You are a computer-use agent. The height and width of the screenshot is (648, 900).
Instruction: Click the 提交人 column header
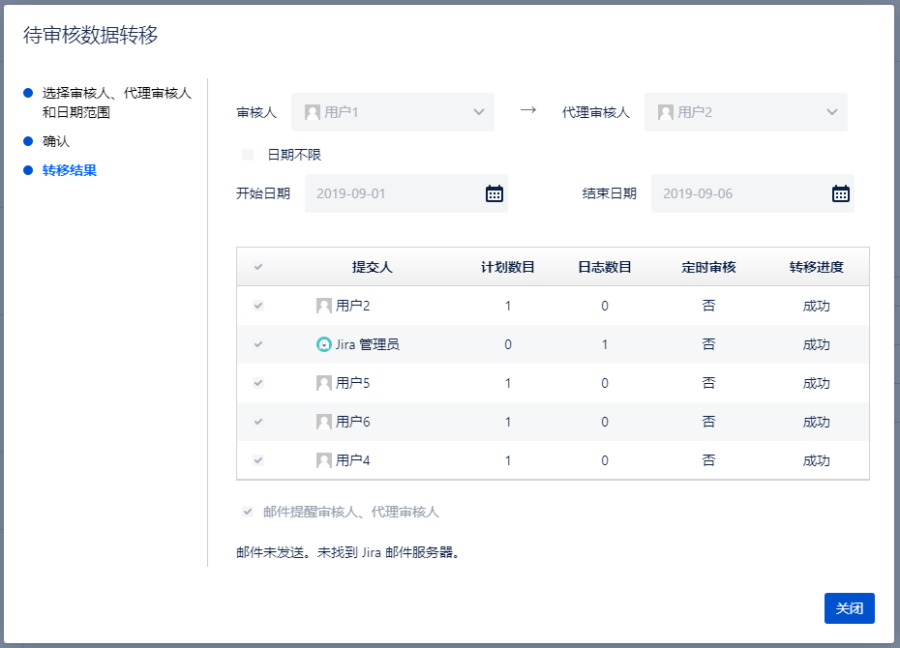point(372,267)
